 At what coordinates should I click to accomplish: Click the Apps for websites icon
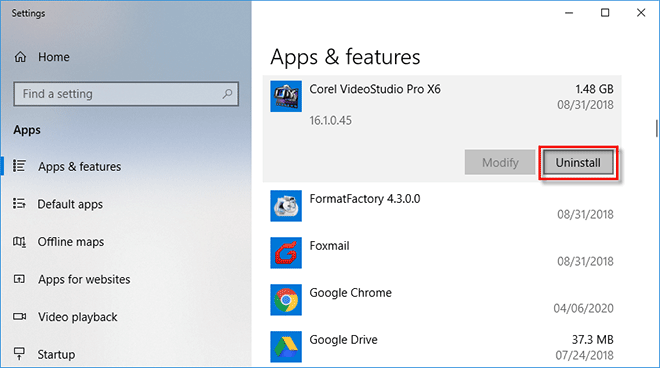tap(19, 279)
